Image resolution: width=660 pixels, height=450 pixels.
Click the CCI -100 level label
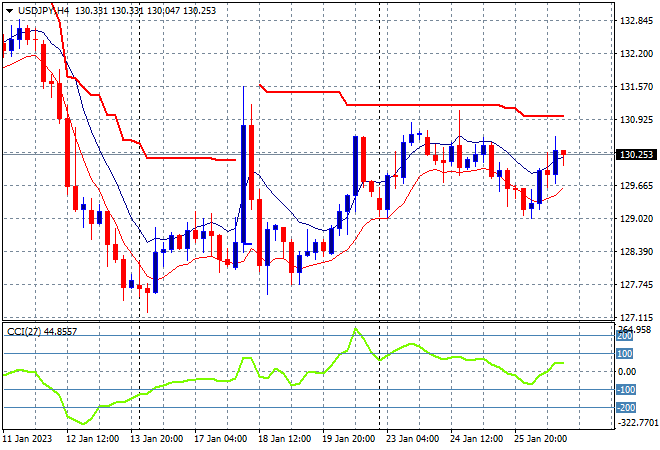point(626,390)
